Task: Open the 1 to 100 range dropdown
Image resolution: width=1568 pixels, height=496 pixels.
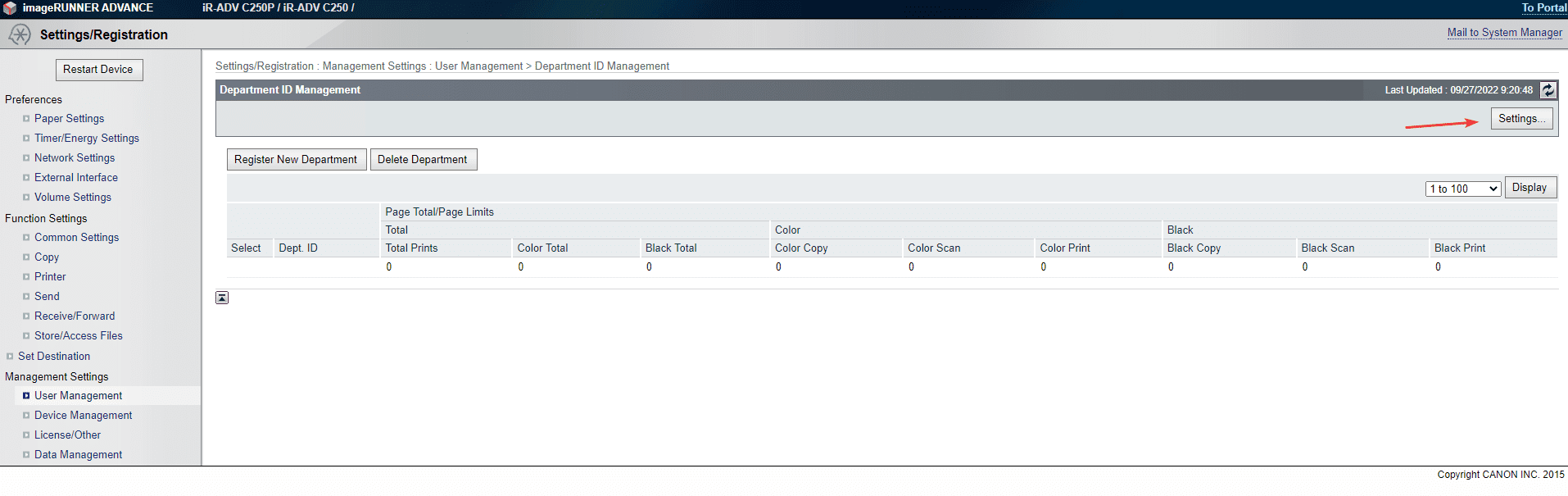Action: [x=1462, y=189]
